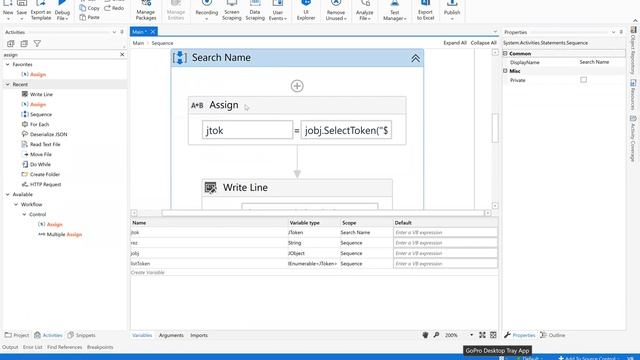Open Test Manager menu
The height and width of the screenshot is (360, 640).
click(x=394, y=10)
